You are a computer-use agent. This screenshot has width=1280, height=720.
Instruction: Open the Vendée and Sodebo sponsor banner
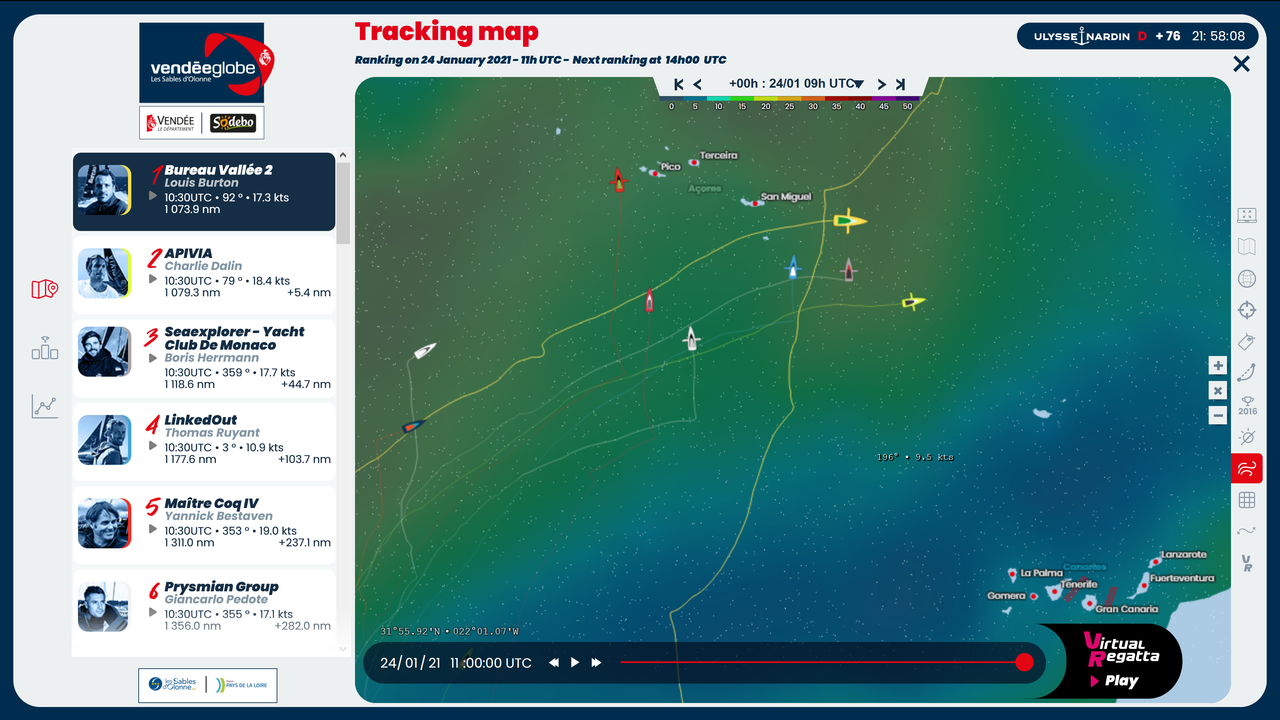(201, 122)
